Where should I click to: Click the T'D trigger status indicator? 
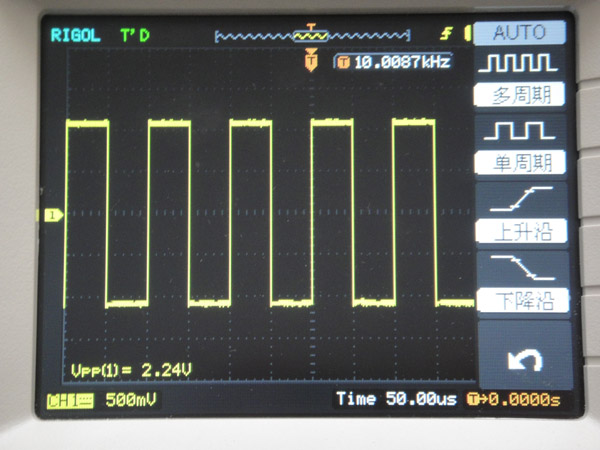tap(134, 36)
